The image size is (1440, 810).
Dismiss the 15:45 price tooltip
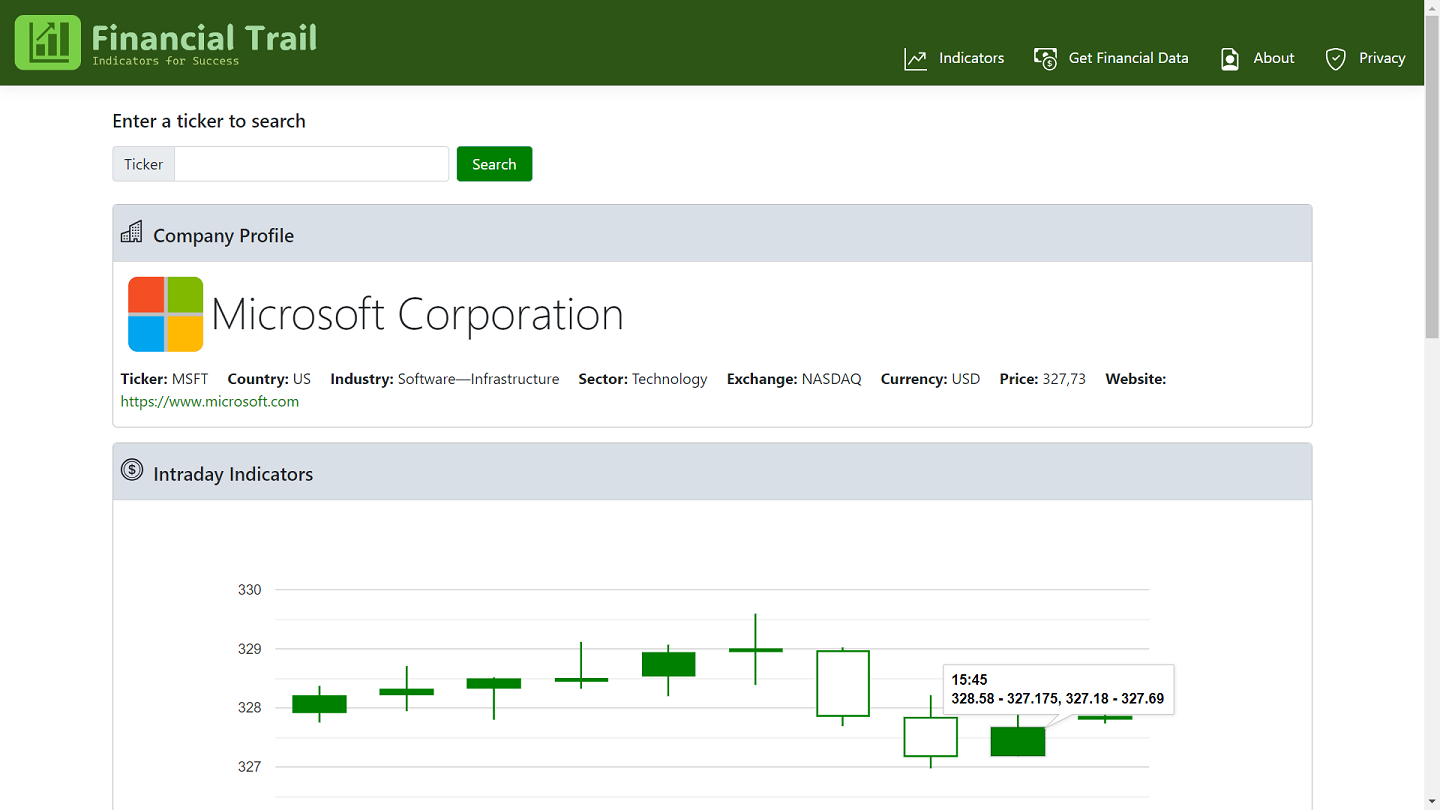tap(1058, 689)
